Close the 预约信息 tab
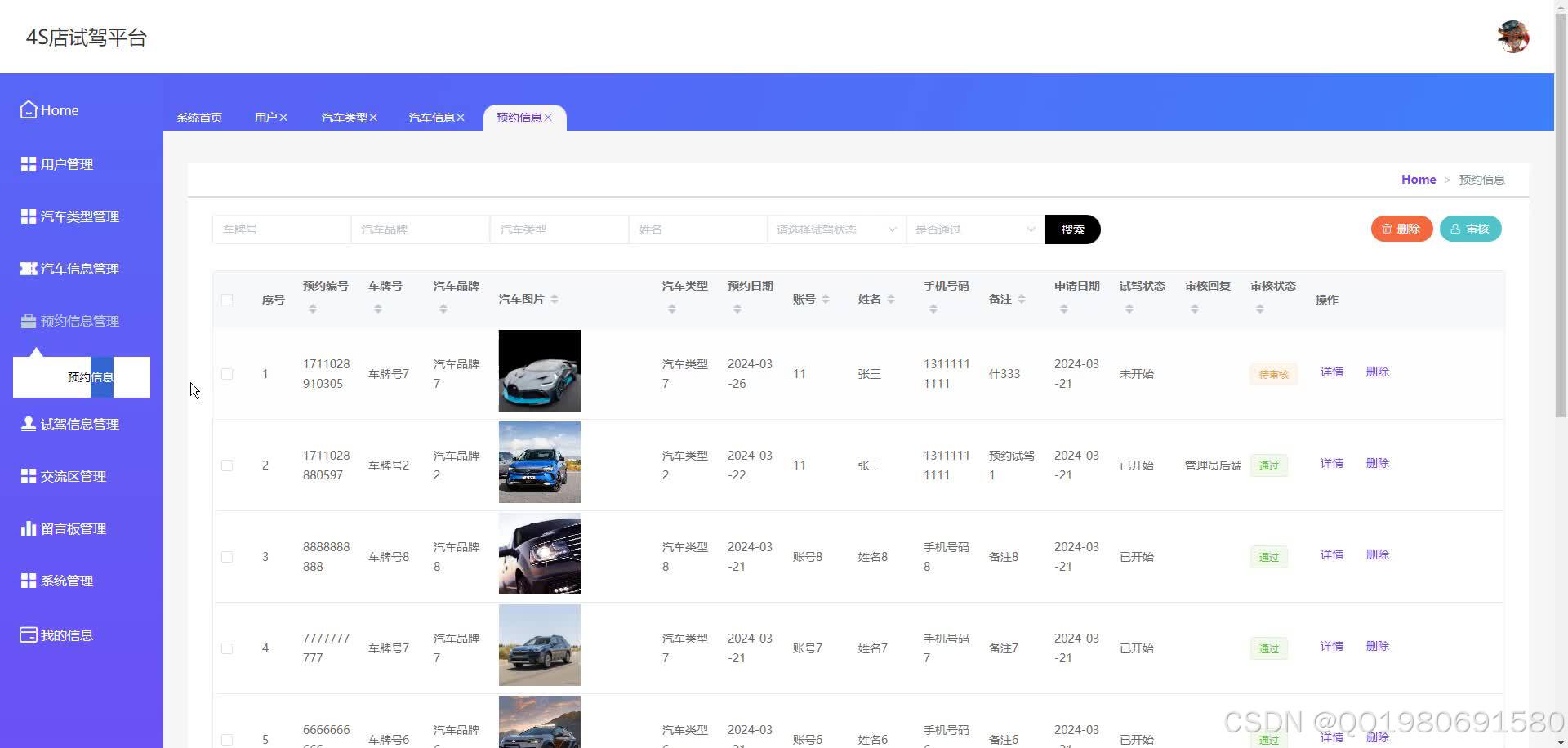 (x=548, y=118)
